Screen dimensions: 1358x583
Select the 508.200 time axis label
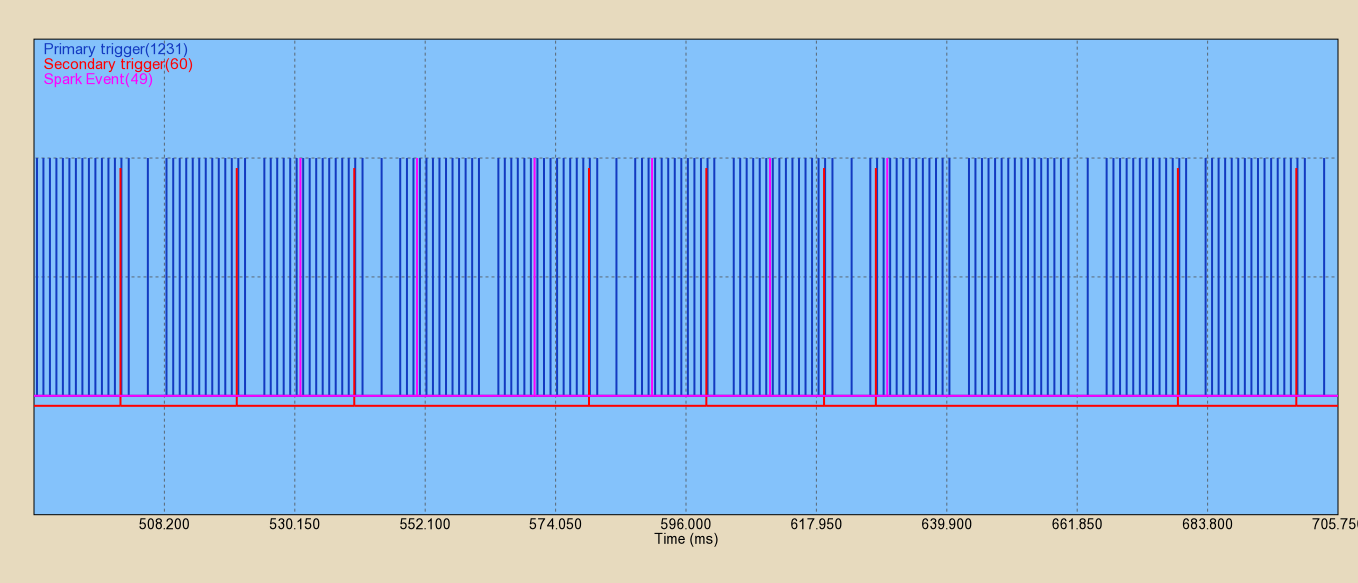coord(164,524)
